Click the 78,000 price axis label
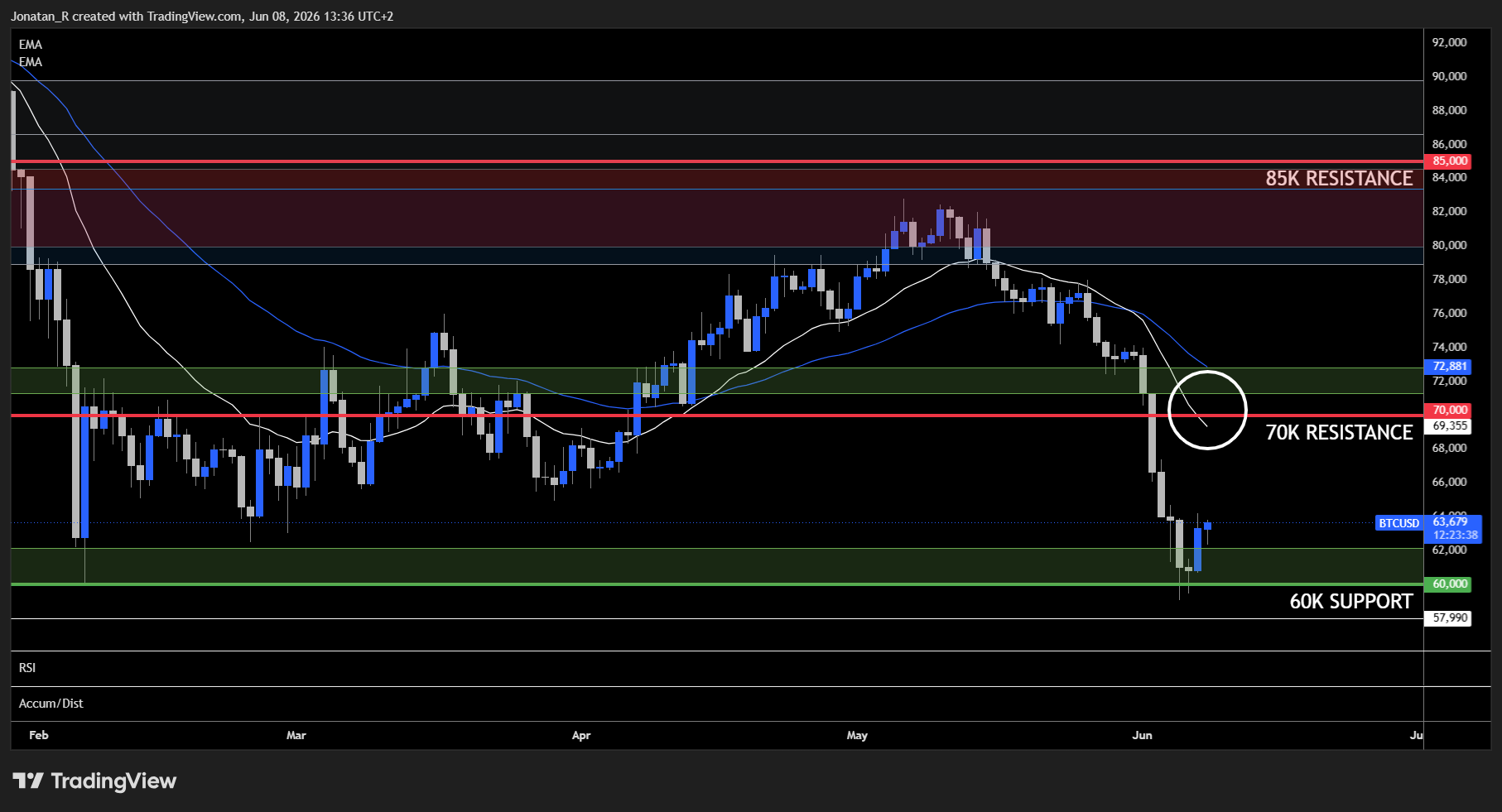Image resolution: width=1502 pixels, height=812 pixels. pyautogui.click(x=1449, y=279)
